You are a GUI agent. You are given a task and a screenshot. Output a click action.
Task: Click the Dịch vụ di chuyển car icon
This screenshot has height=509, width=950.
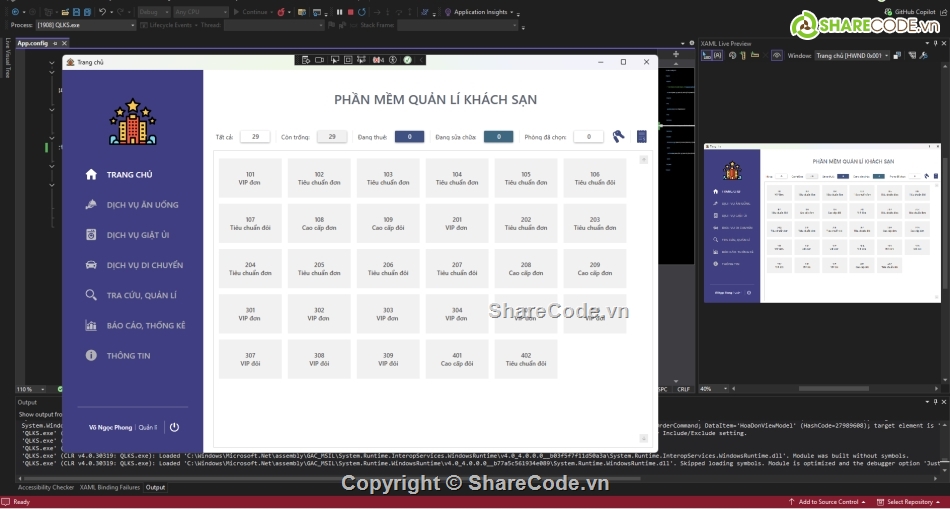coord(92,265)
